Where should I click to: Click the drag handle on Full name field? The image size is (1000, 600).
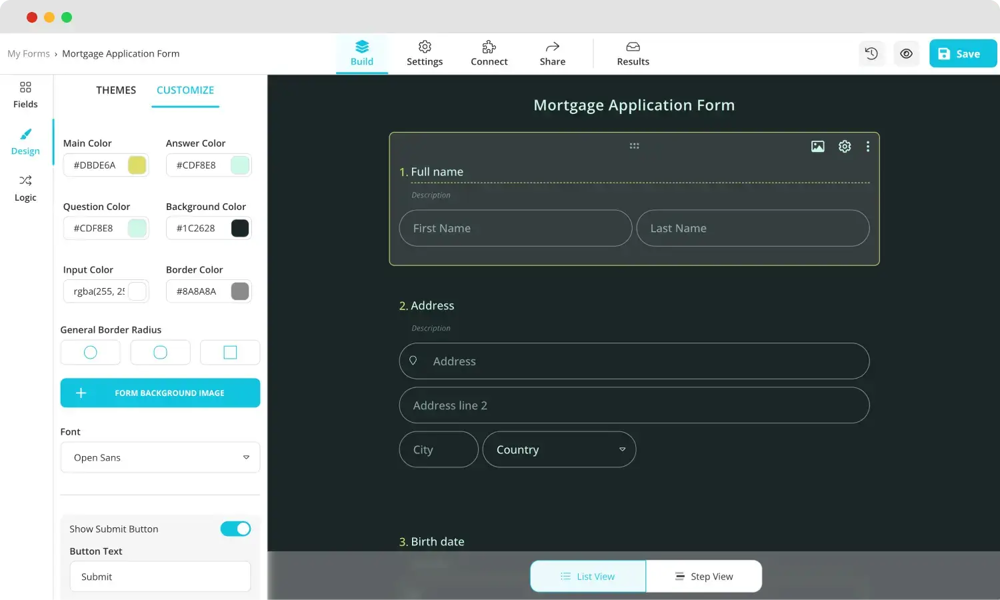coord(634,146)
